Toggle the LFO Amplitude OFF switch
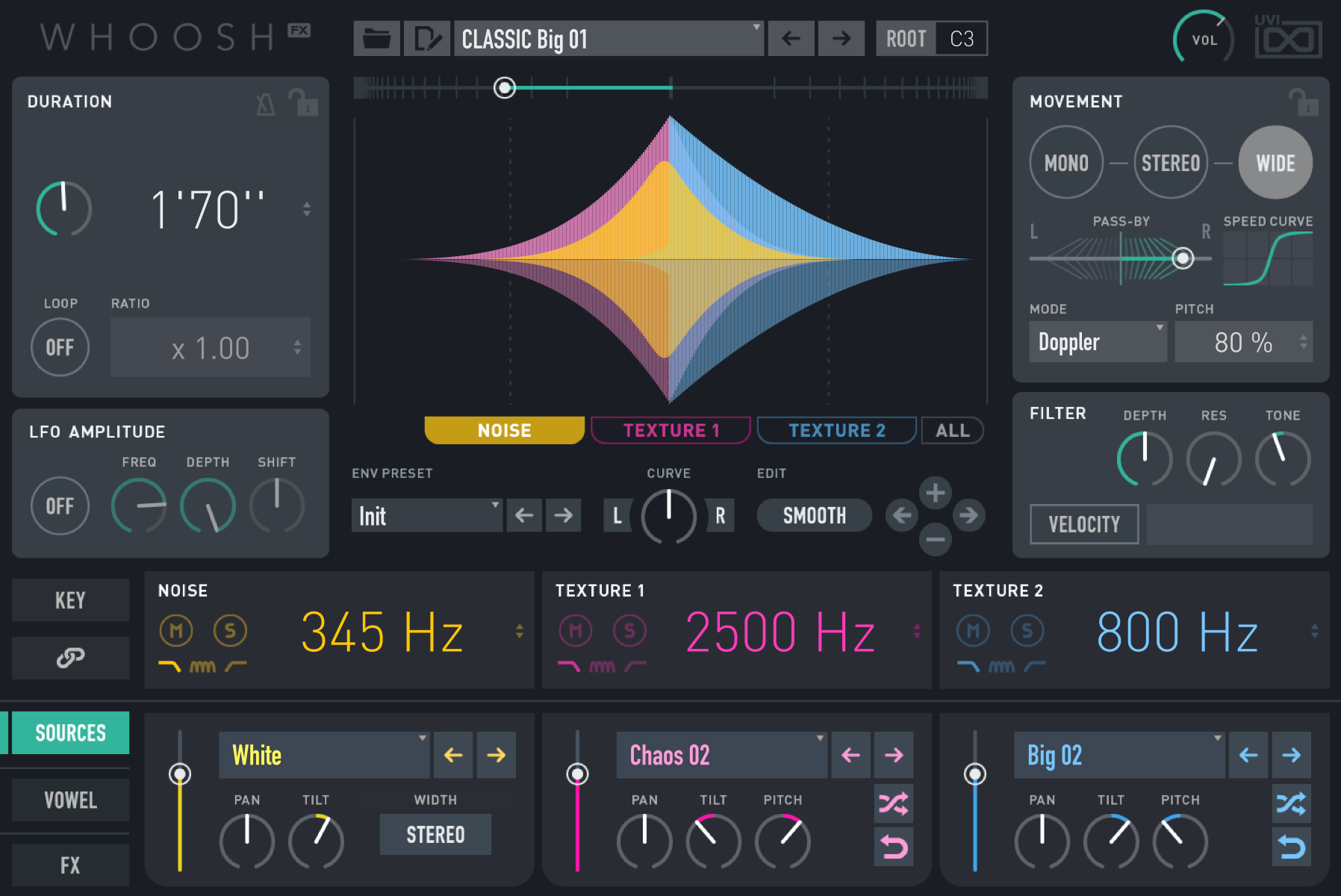The width and height of the screenshot is (1341, 896). coord(60,505)
